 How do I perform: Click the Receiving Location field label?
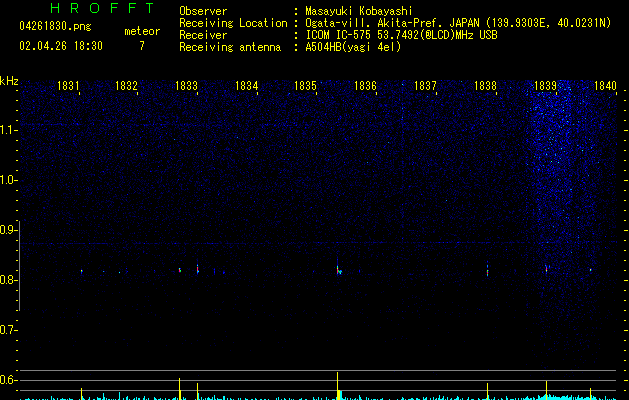[233, 23]
